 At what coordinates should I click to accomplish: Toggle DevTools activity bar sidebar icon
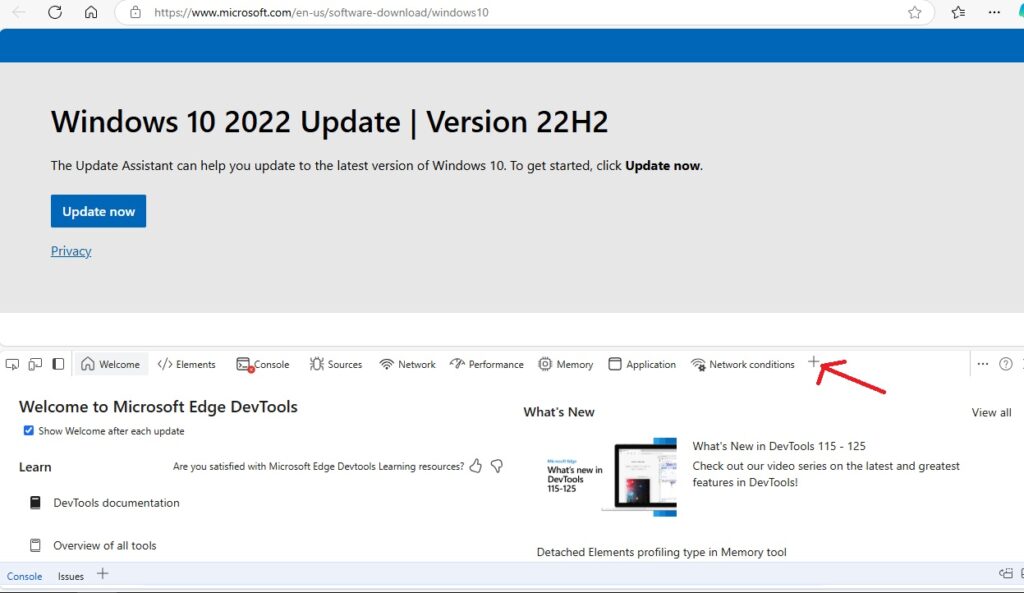click(58, 364)
